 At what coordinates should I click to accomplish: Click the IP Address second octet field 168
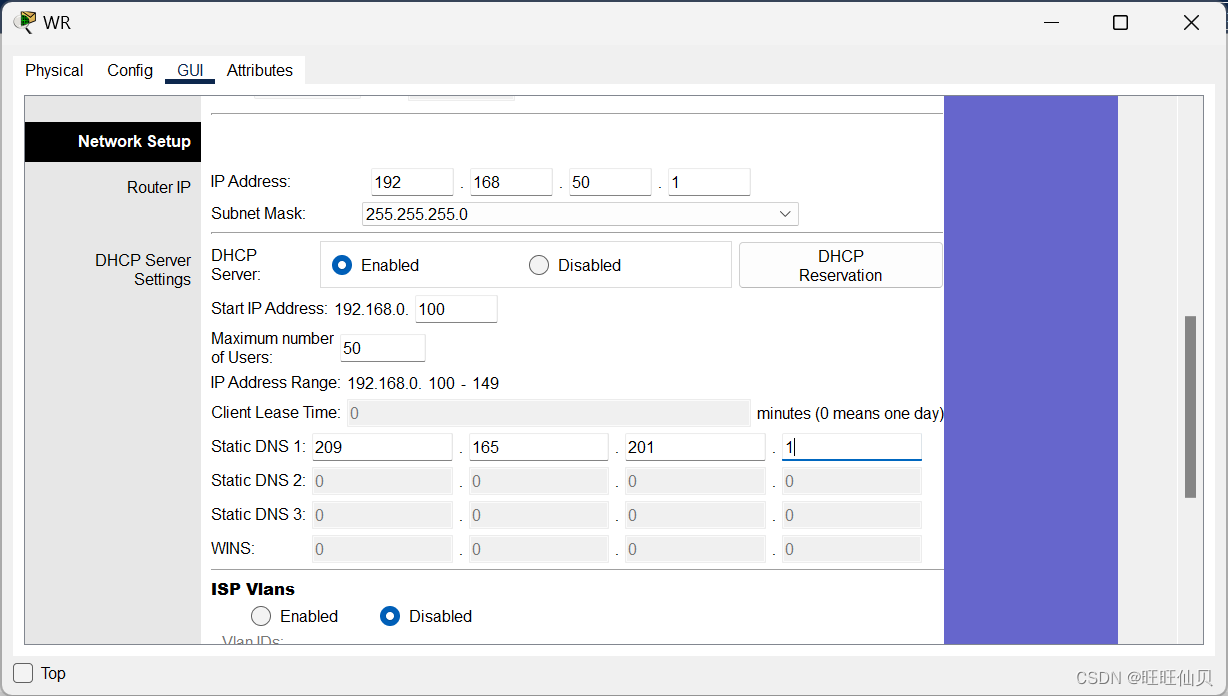[x=511, y=182]
